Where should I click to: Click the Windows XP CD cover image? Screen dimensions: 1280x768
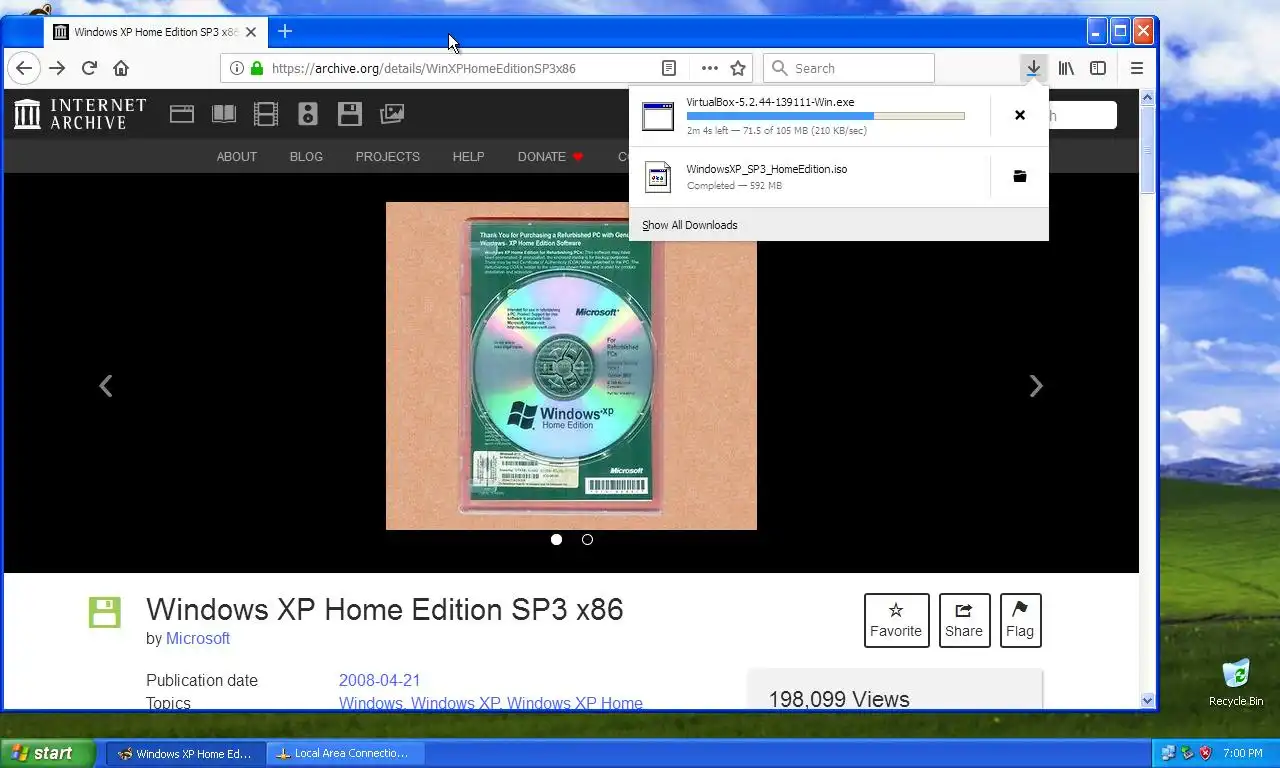(x=571, y=366)
